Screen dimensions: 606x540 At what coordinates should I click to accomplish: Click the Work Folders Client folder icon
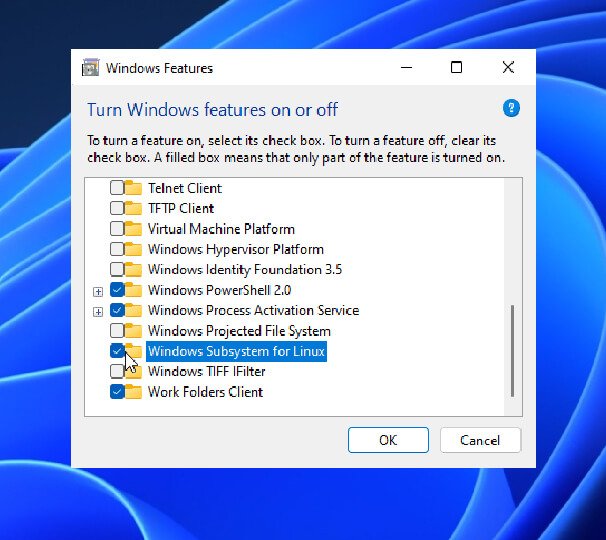[134, 392]
